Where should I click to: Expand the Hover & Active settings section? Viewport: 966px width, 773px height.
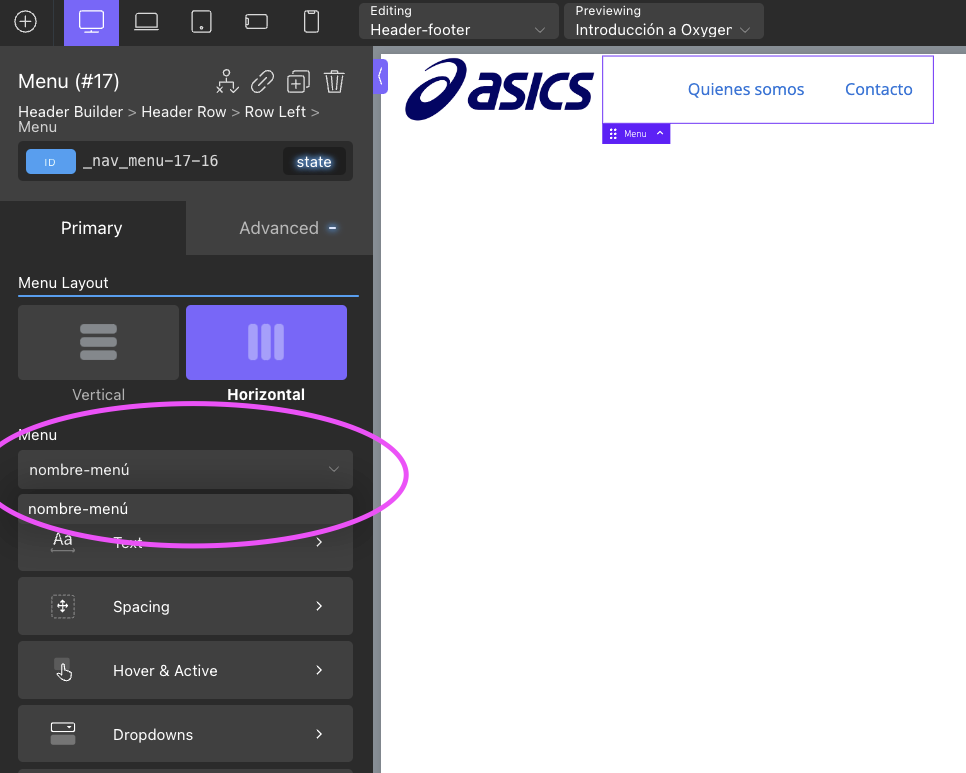(185, 670)
